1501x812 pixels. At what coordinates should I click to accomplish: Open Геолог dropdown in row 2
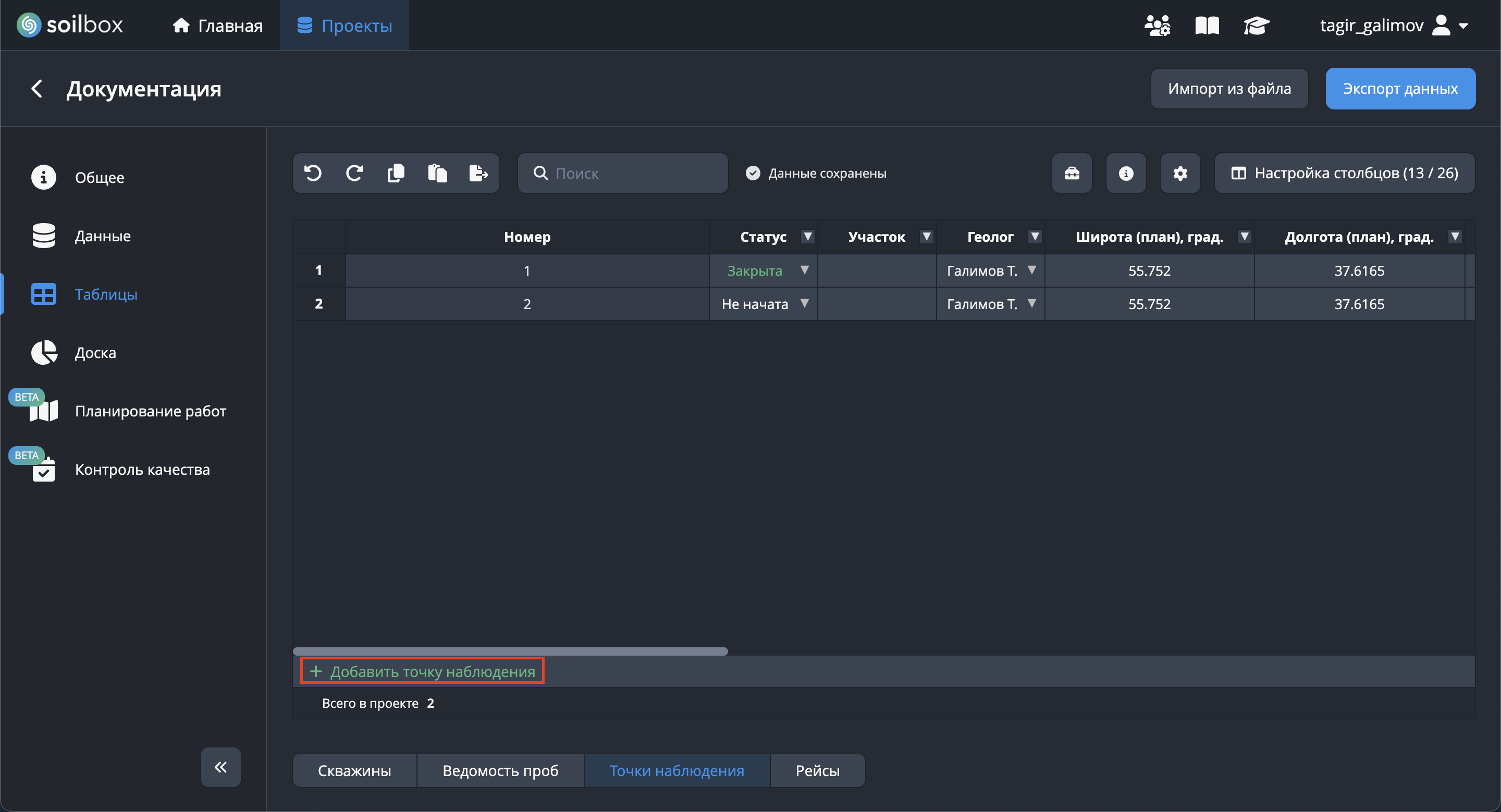click(1031, 303)
